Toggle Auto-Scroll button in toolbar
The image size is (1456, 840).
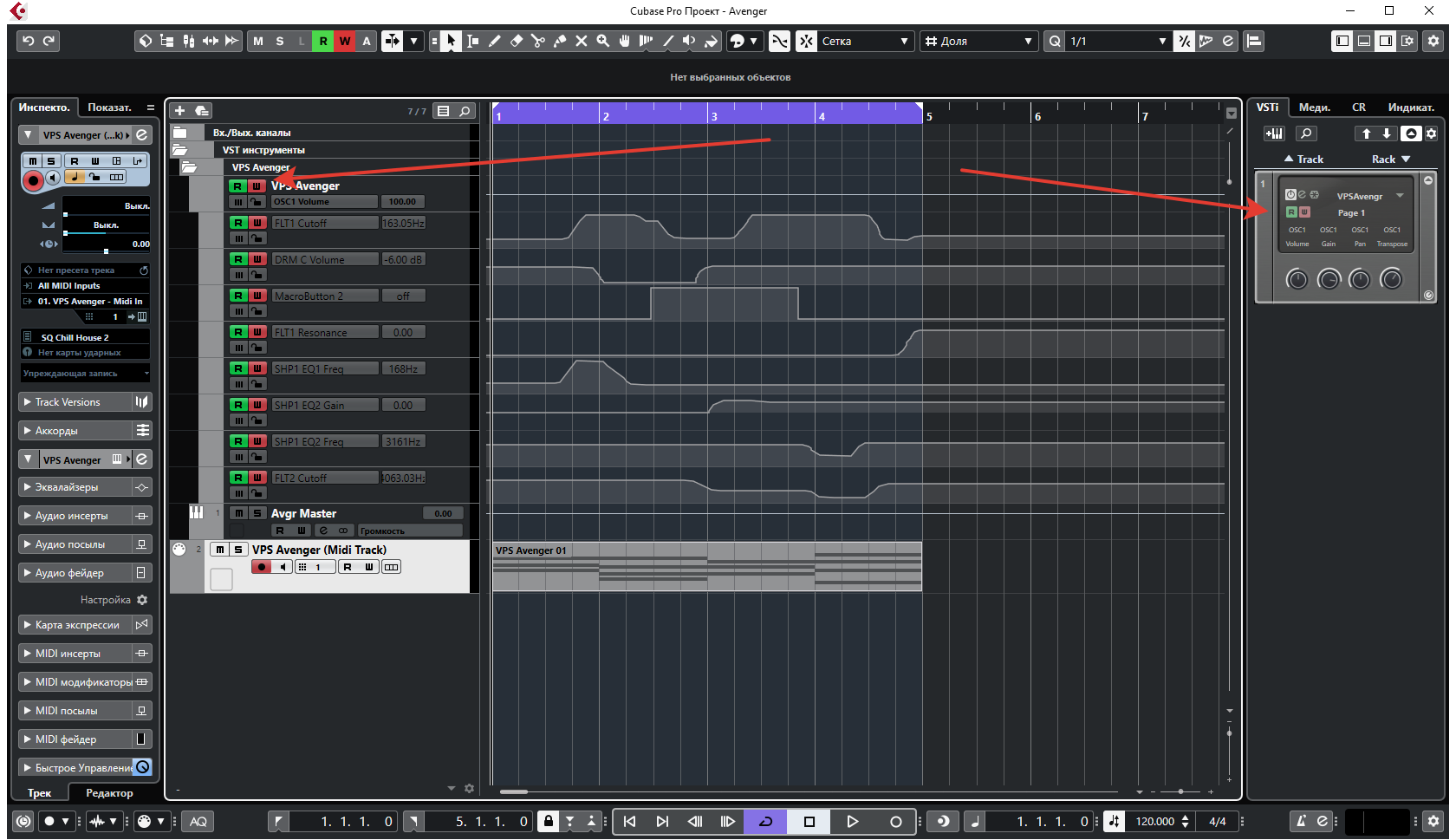tap(393, 41)
